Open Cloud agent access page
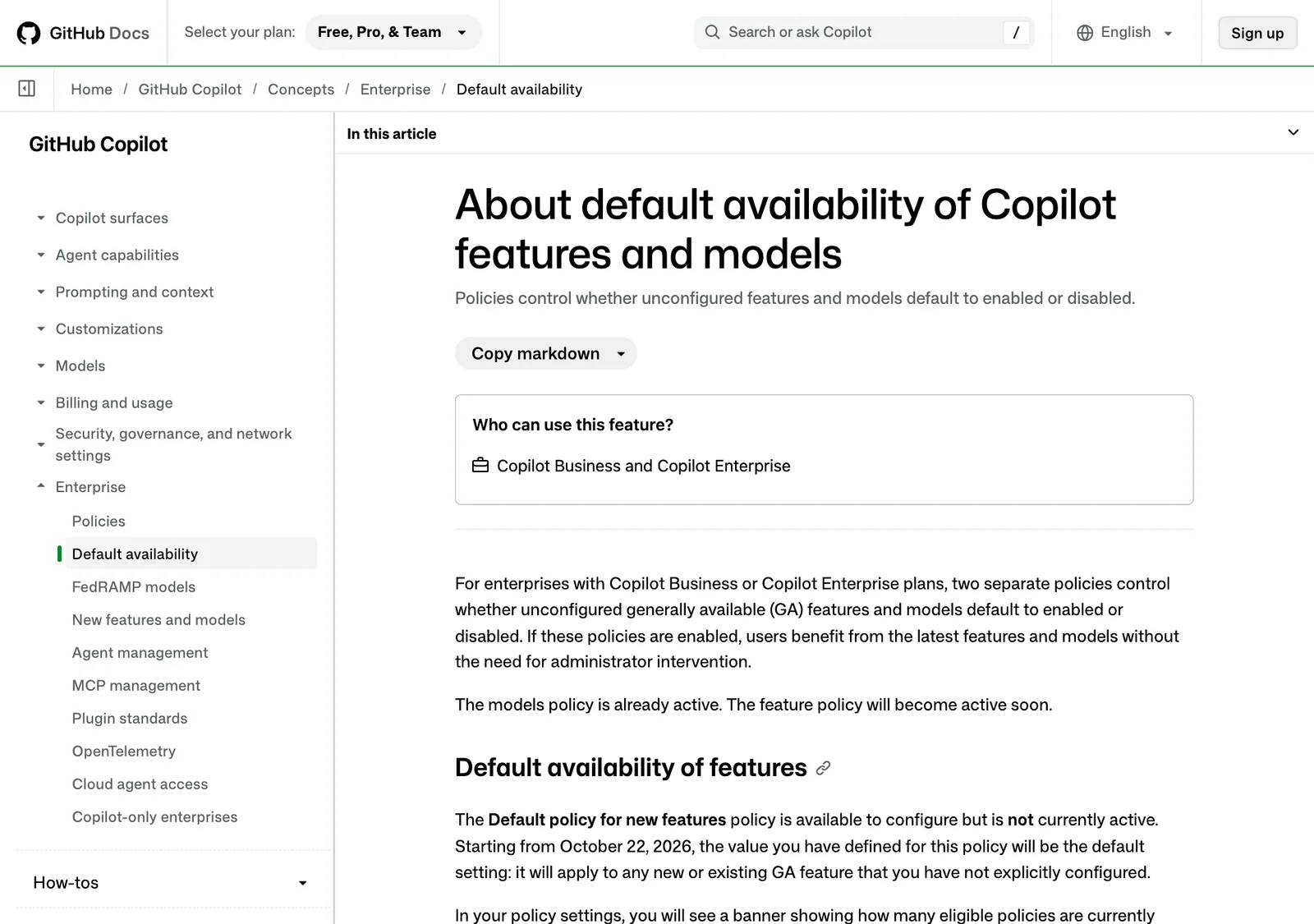 (x=140, y=784)
